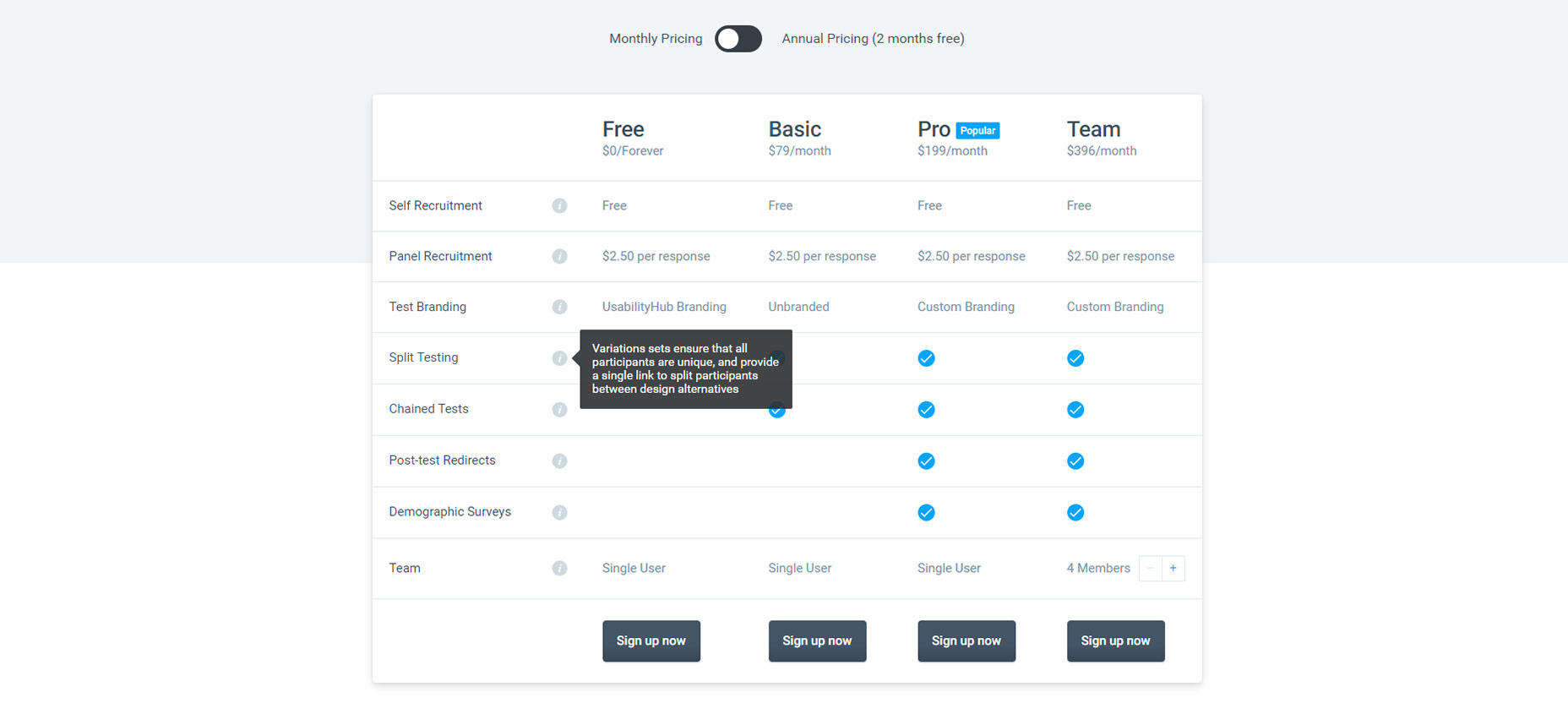Screen dimensions: 1568x714
Task: Click Custom Branding under Pro
Action: pos(966,307)
